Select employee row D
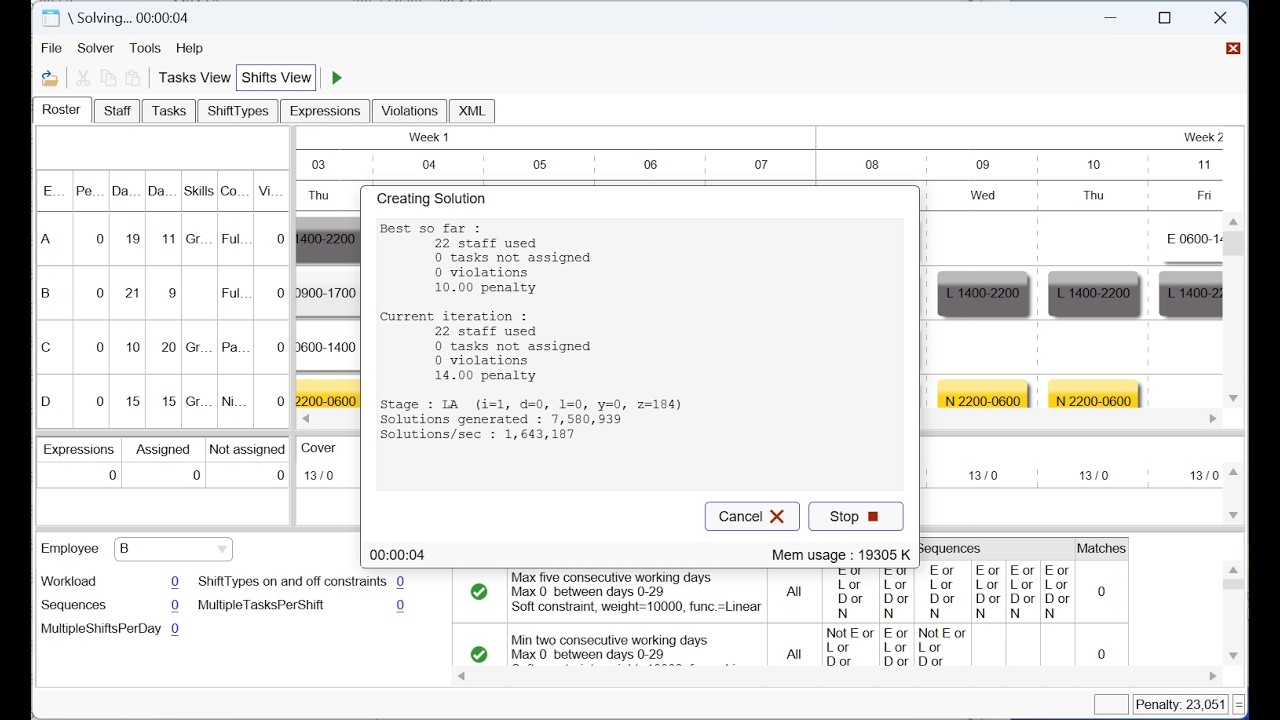The height and width of the screenshot is (720, 1280). (x=163, y=401)
